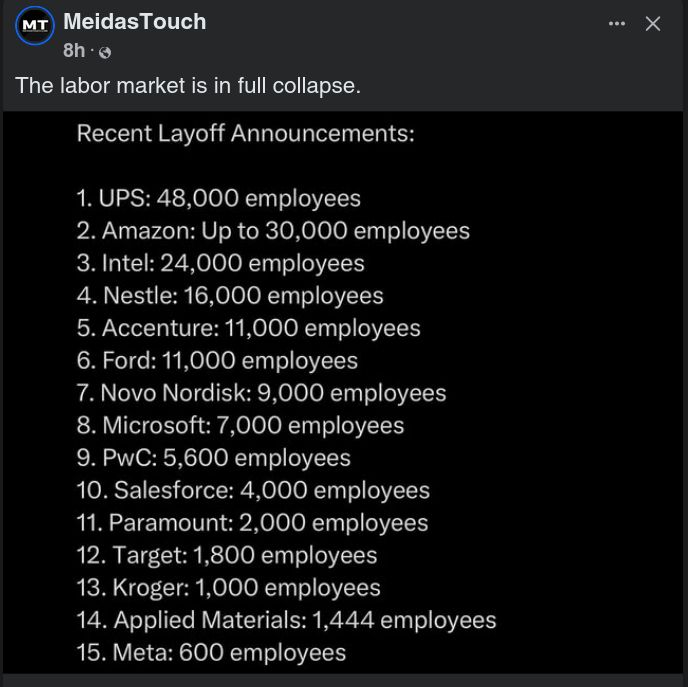Click the Amazon 30,000 employees line

click(x=272, y=231)
